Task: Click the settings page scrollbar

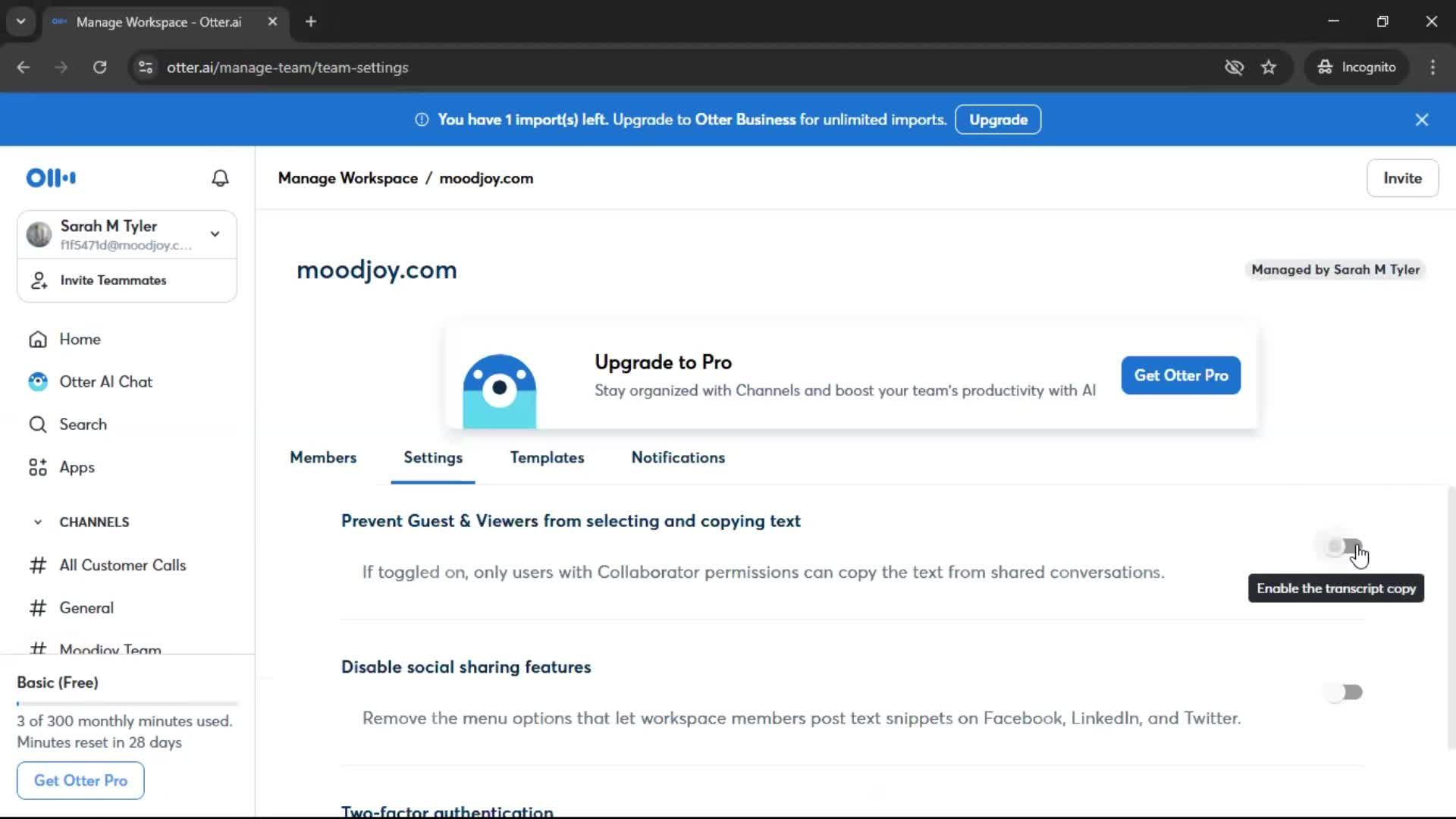Action: (1451, 618)
